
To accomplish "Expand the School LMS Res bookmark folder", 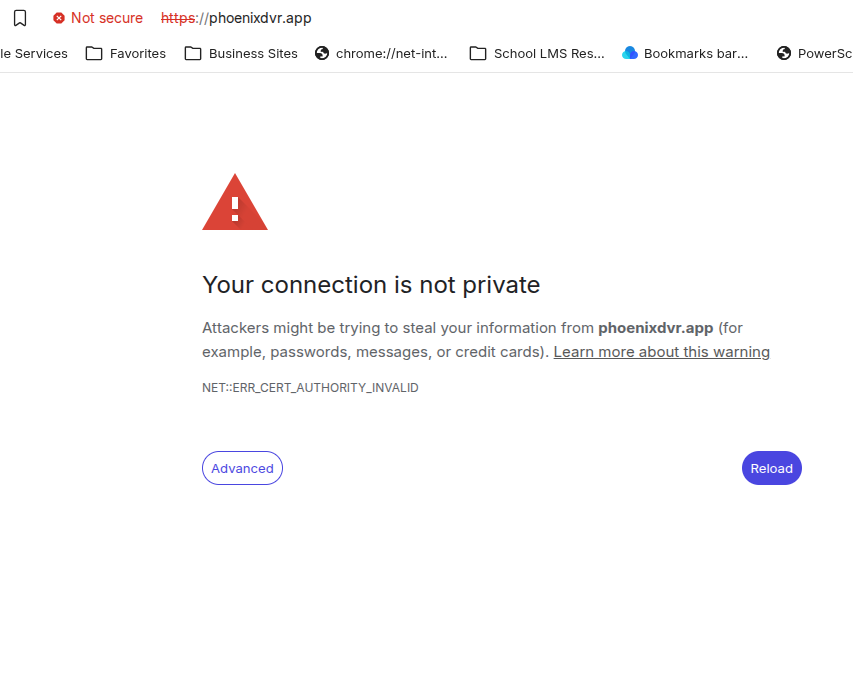I will tap(549, 54).
